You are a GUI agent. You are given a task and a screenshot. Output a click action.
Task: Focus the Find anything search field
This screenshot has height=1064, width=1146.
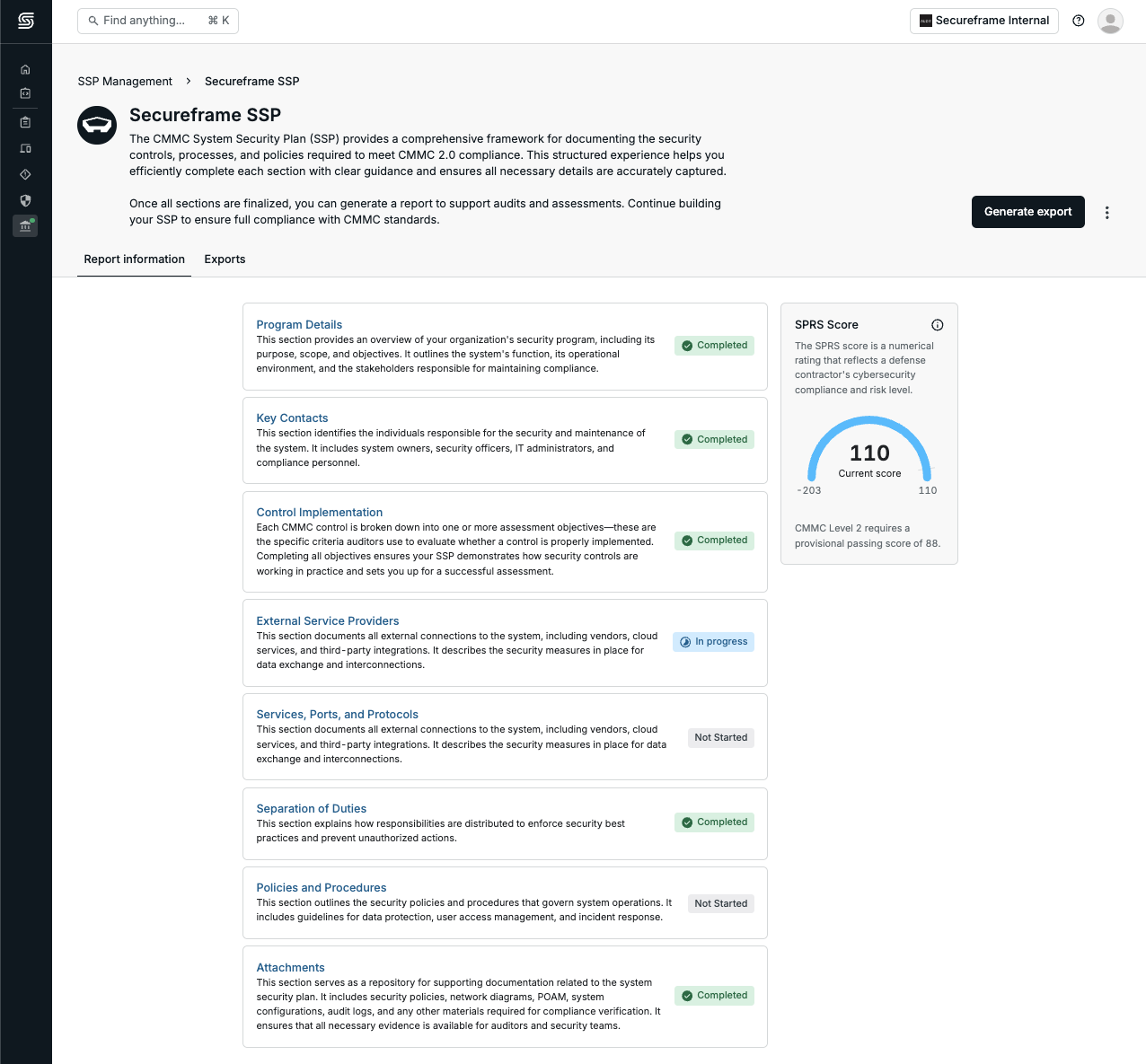pos(158,21)
